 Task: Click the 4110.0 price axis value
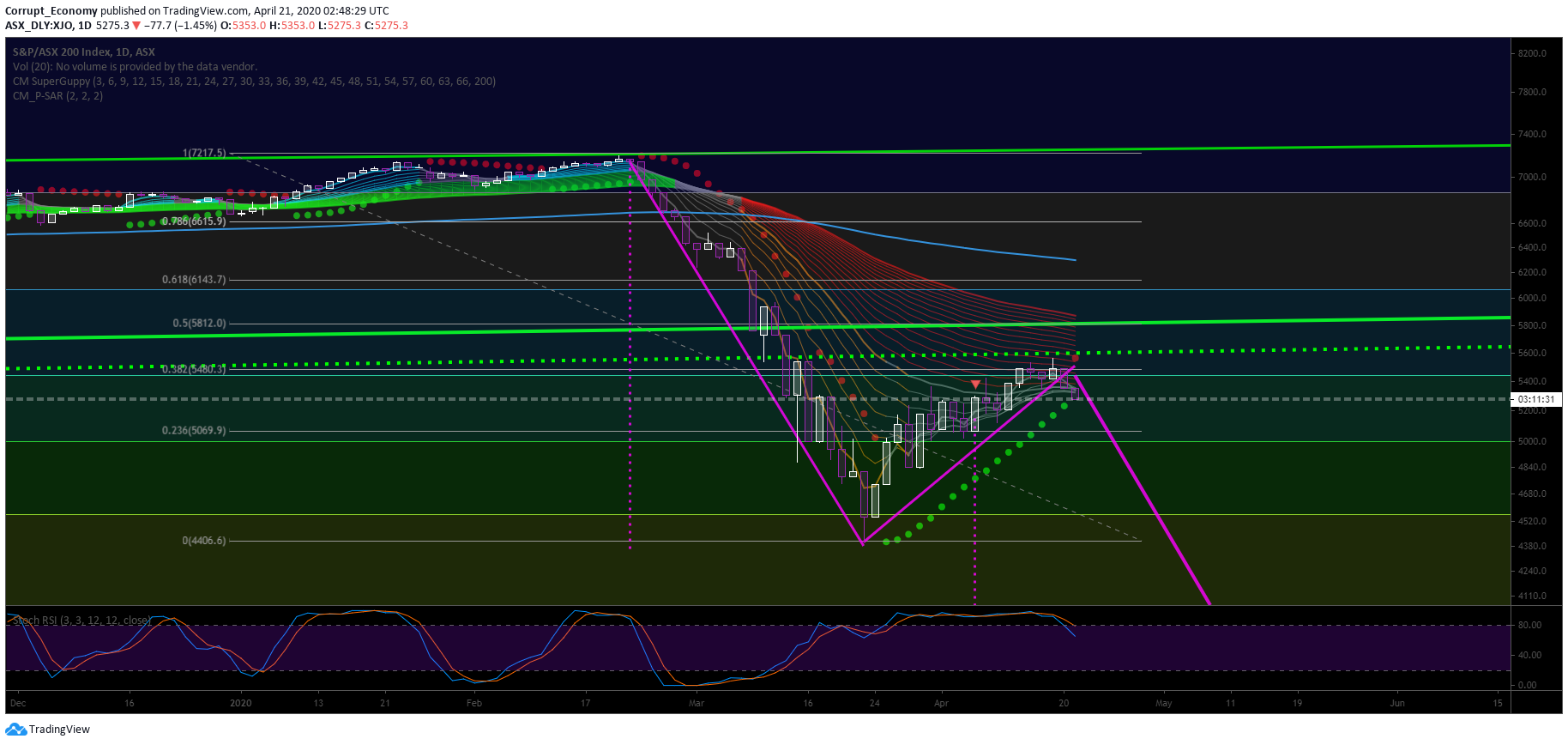(1532, 597)
